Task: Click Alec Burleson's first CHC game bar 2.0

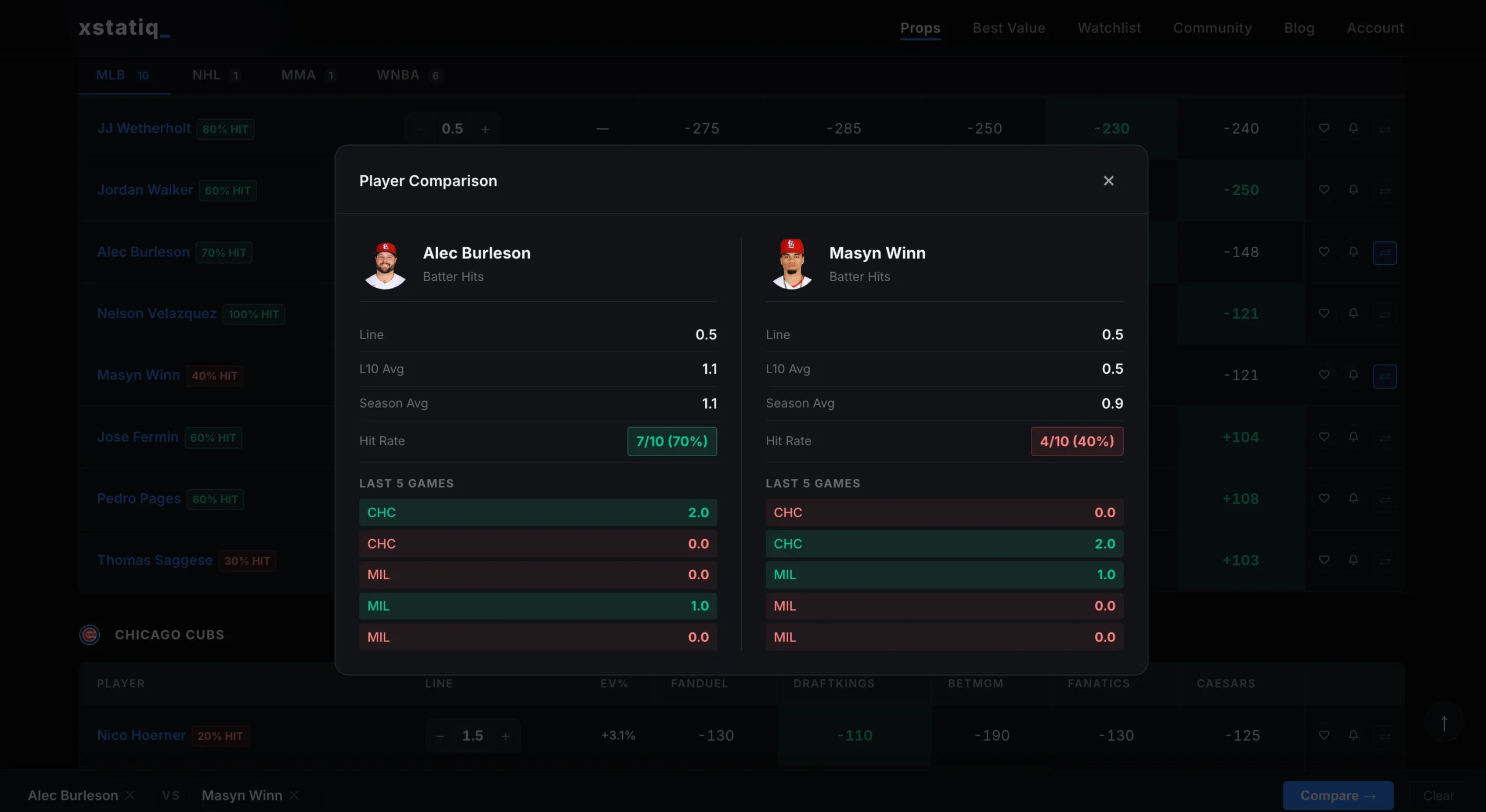Action: 538,513
